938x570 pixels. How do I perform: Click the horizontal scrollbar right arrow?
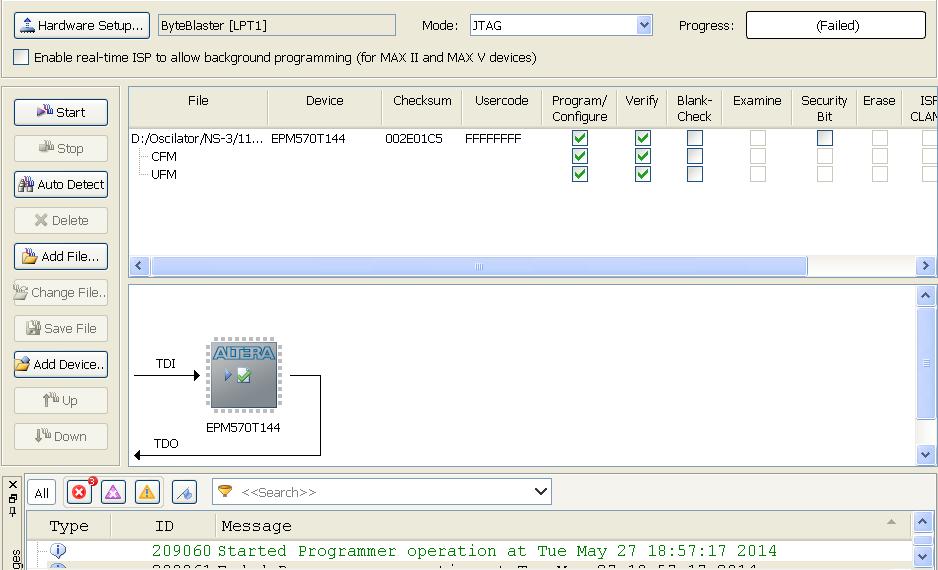(x=925, y=266)
